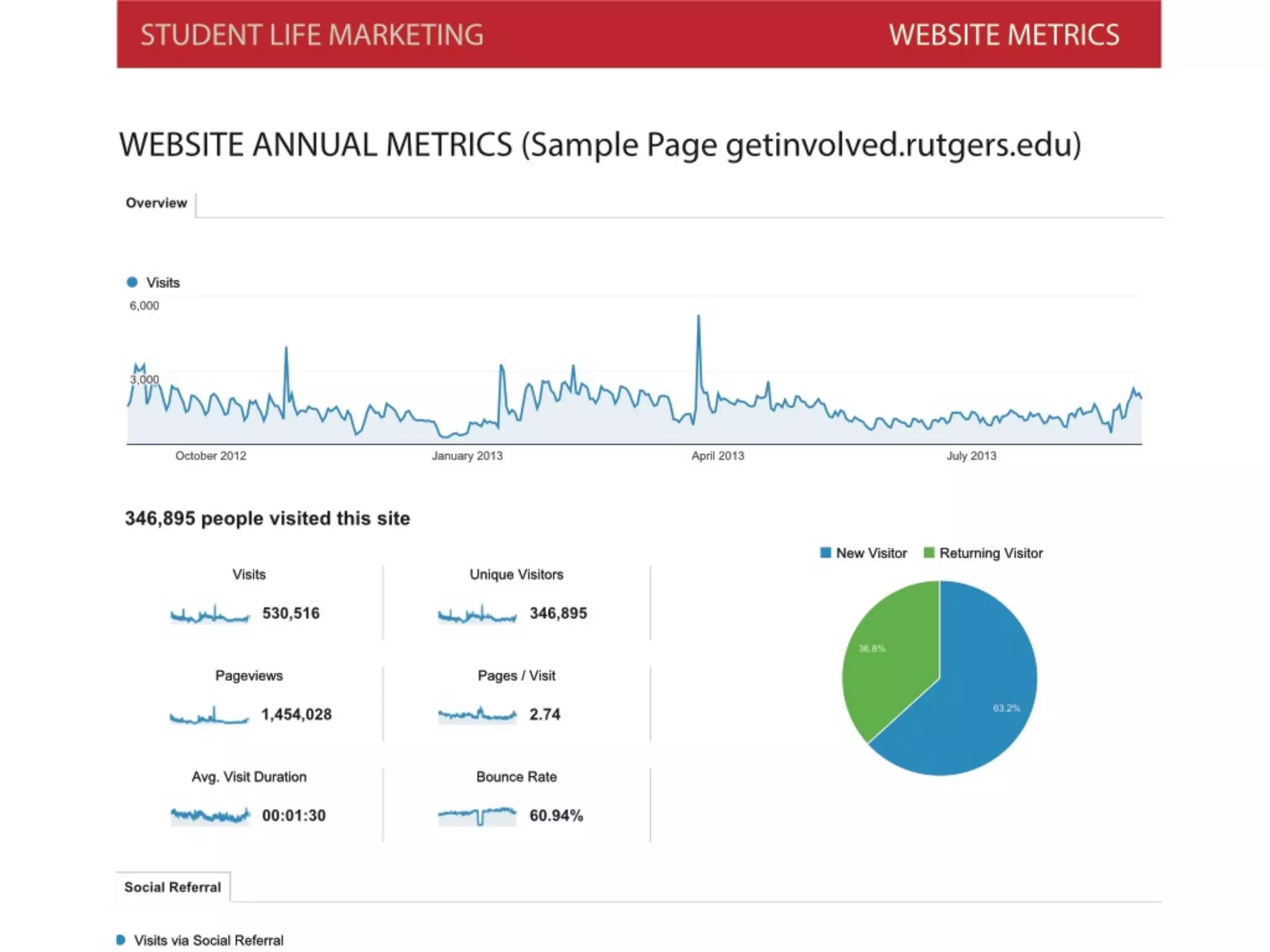The image size is (1270, 952).
Task: Click the April 2013 peak on chart
Action: (698, 317)
